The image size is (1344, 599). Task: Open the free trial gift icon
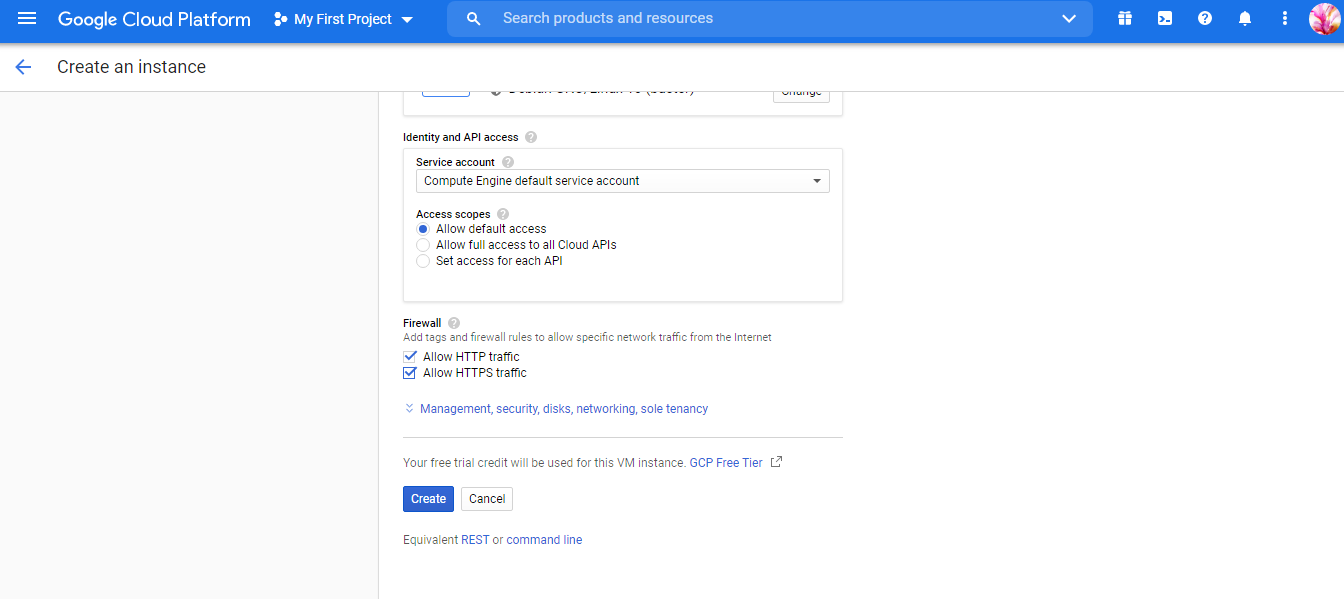point(1125,19)
